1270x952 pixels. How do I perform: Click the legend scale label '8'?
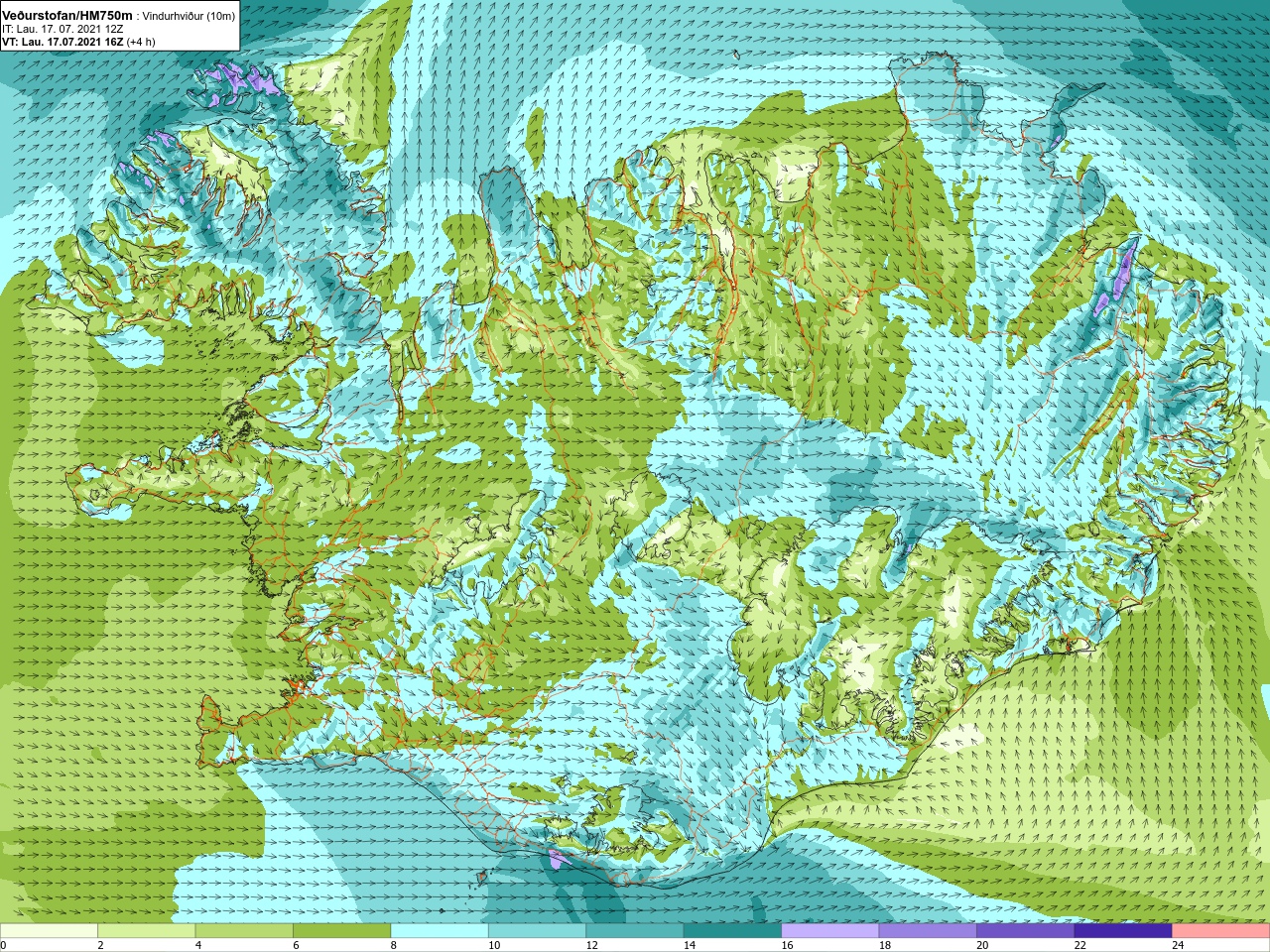(x=393, y=945)
